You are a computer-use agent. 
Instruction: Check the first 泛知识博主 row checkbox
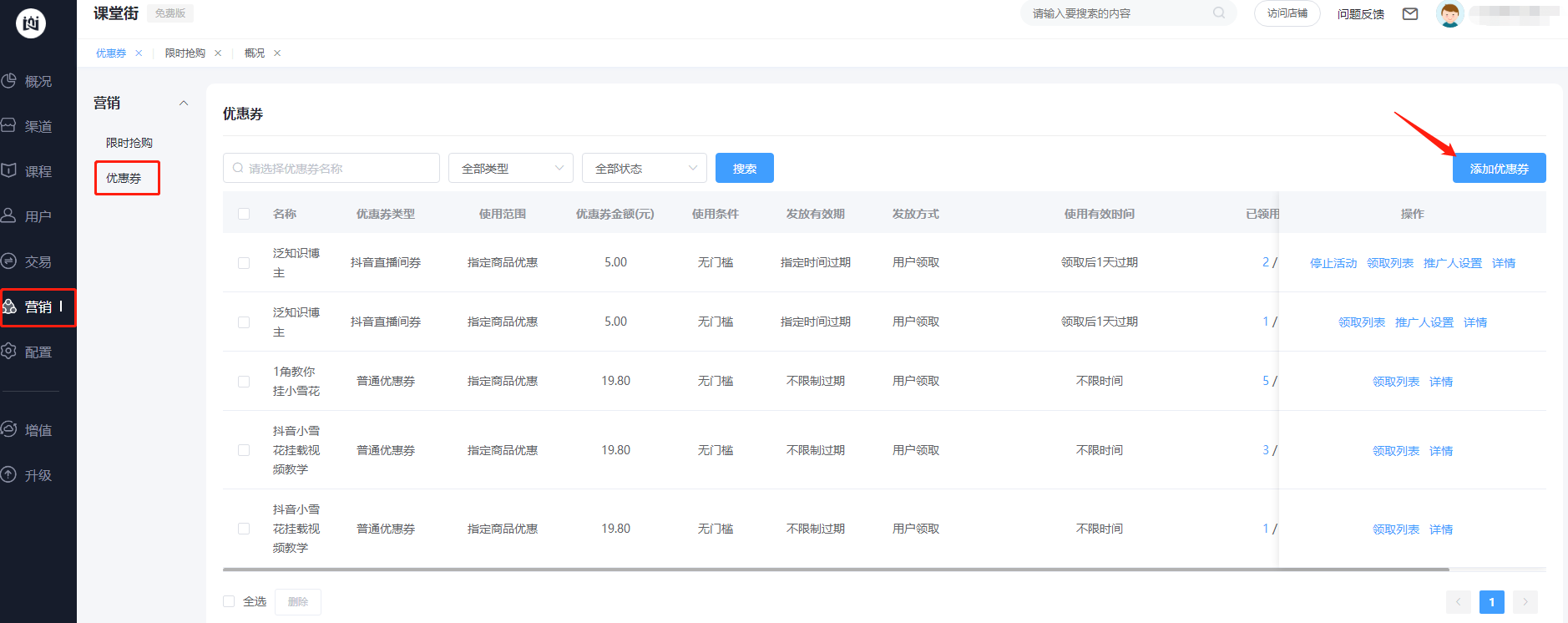pyautogui.click(x=244, y=263)
